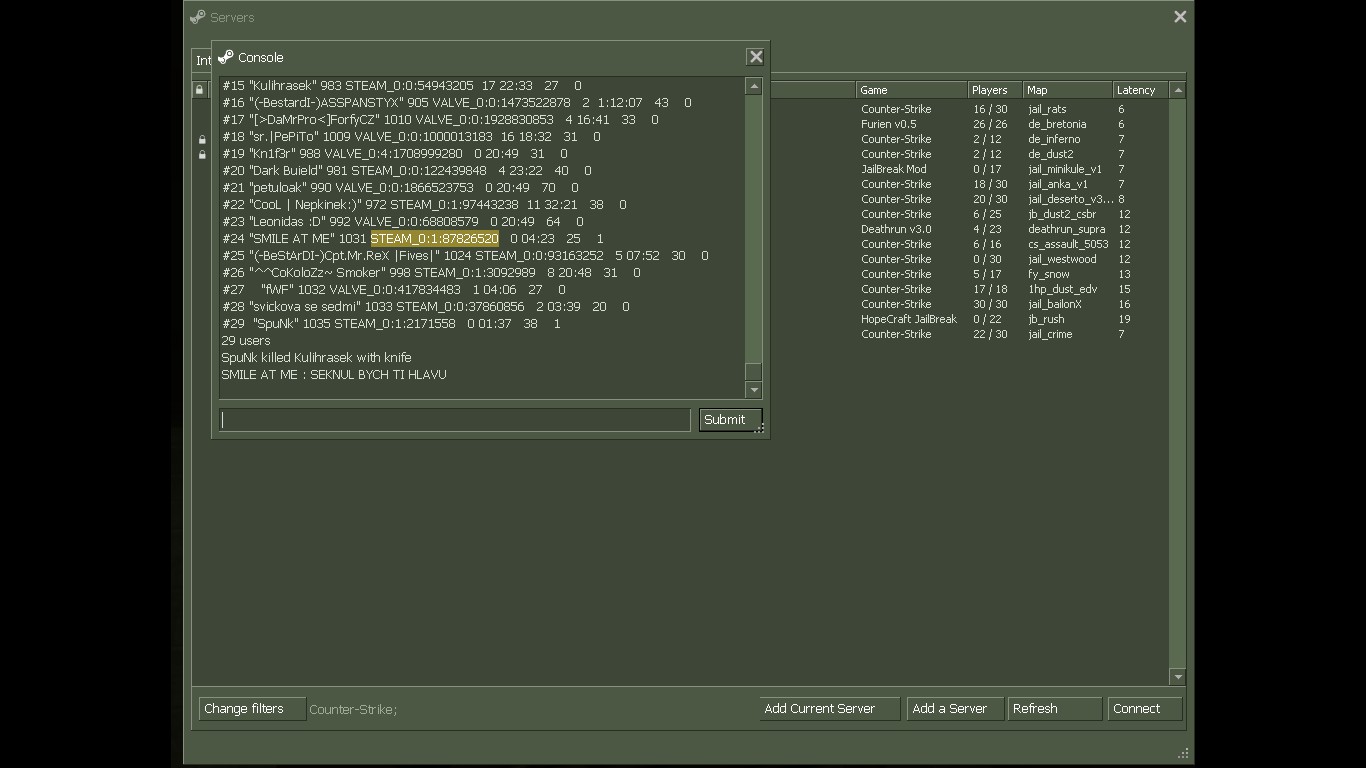The width and height of the screenshot is (1366, 768).
Task: Click the Steam icon in Console title
Action: 226,57
